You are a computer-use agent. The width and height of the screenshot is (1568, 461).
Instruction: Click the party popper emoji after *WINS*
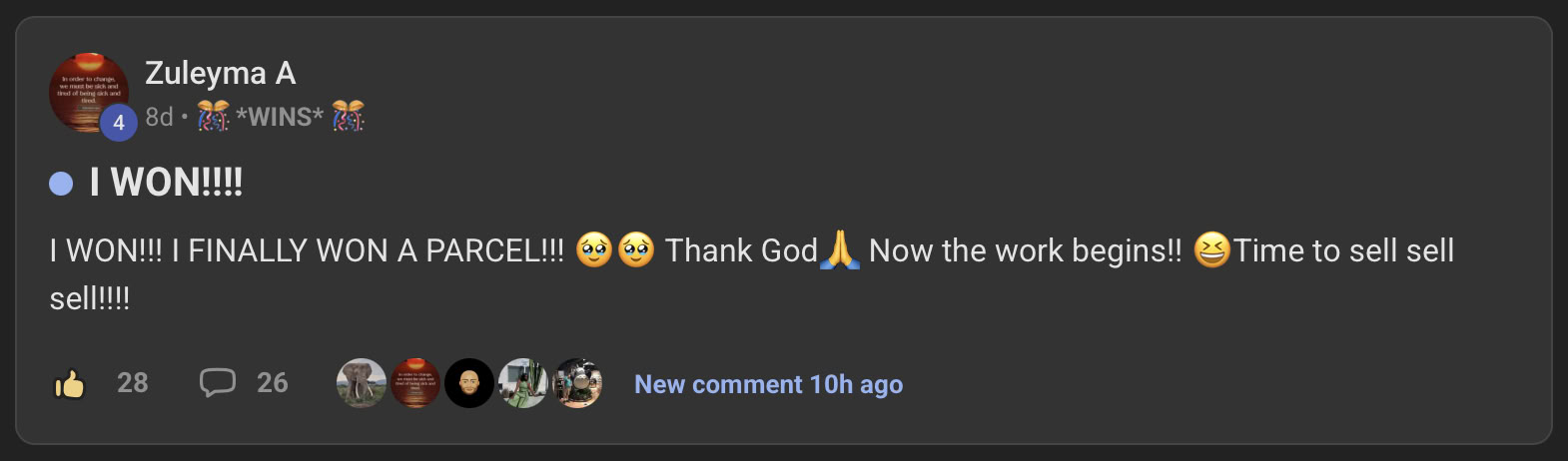click(348, 117)
